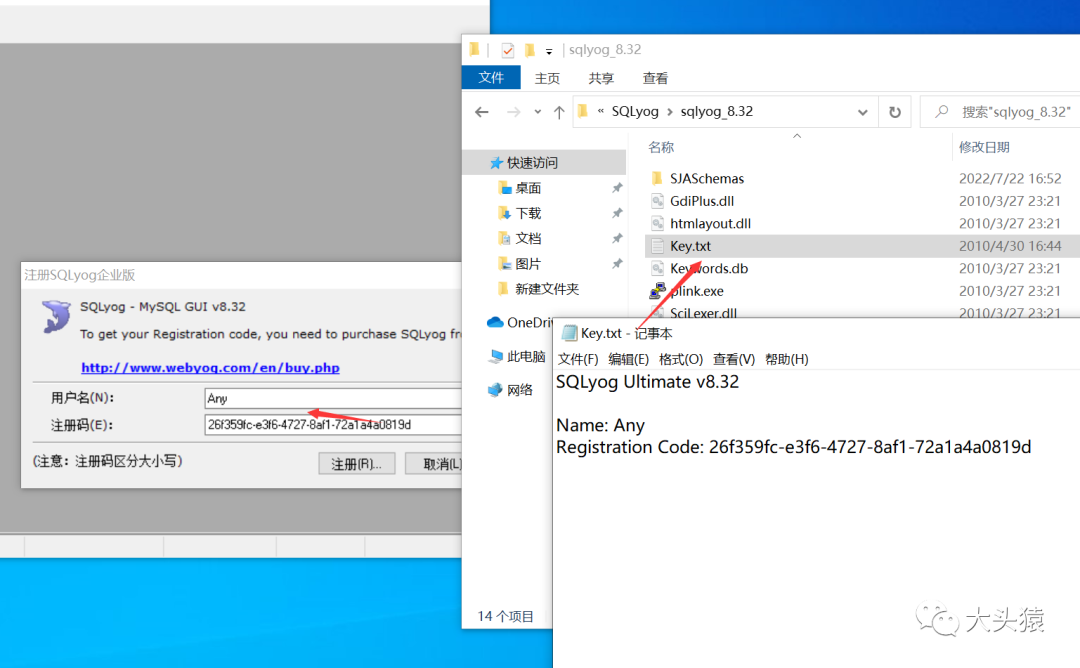Image resolution: width=1080 pixels, height=668 pixels.
Task: Click the SJASchemas folder icon
Action: point(657,178)
